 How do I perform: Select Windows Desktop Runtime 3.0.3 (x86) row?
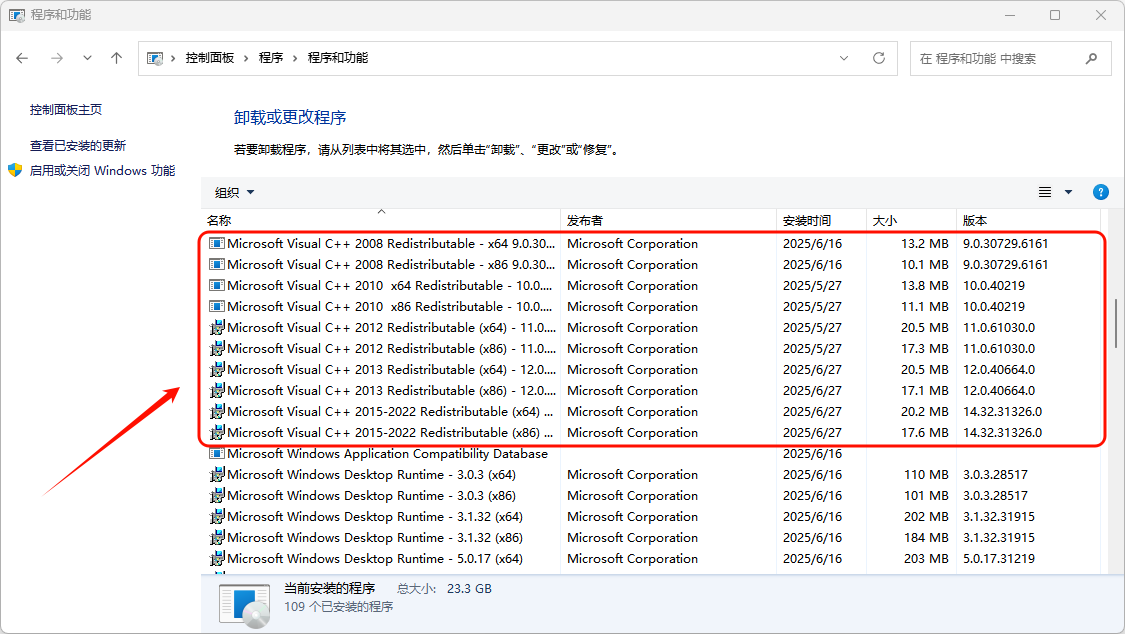pyautogui.click(x=653, y=496)
